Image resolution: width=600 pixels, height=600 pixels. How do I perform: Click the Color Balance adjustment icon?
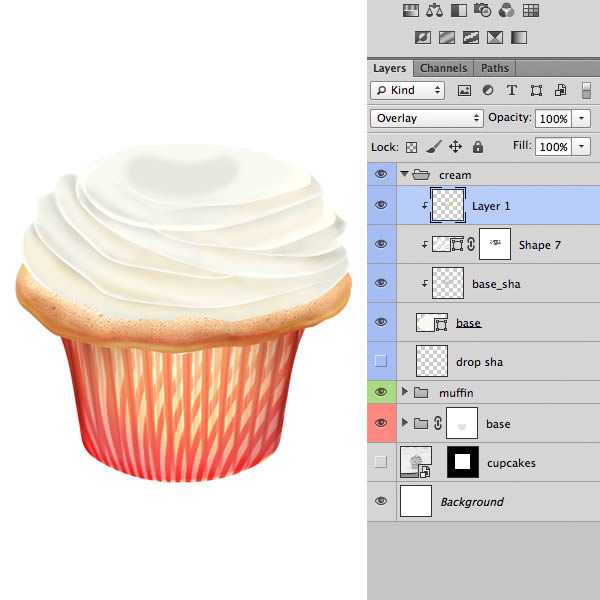click(434, 11)
